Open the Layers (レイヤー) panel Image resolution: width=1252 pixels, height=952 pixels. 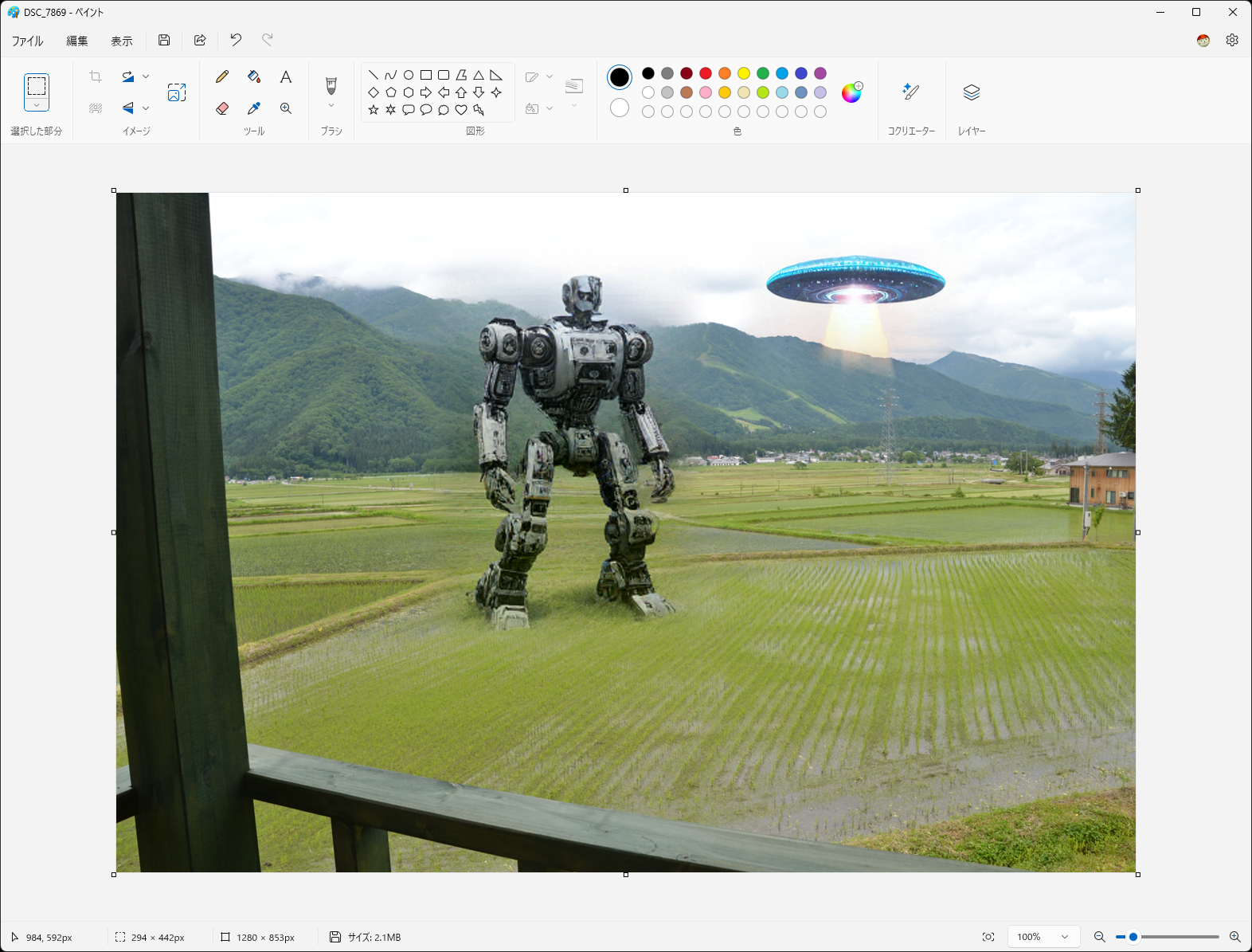click(972, 92)
